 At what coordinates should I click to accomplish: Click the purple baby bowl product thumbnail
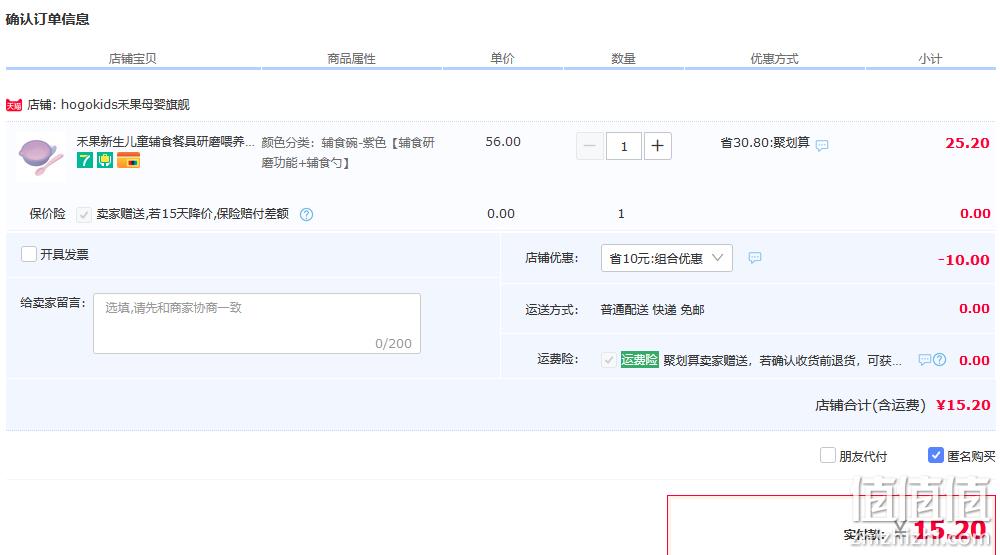tap(41, 157)
